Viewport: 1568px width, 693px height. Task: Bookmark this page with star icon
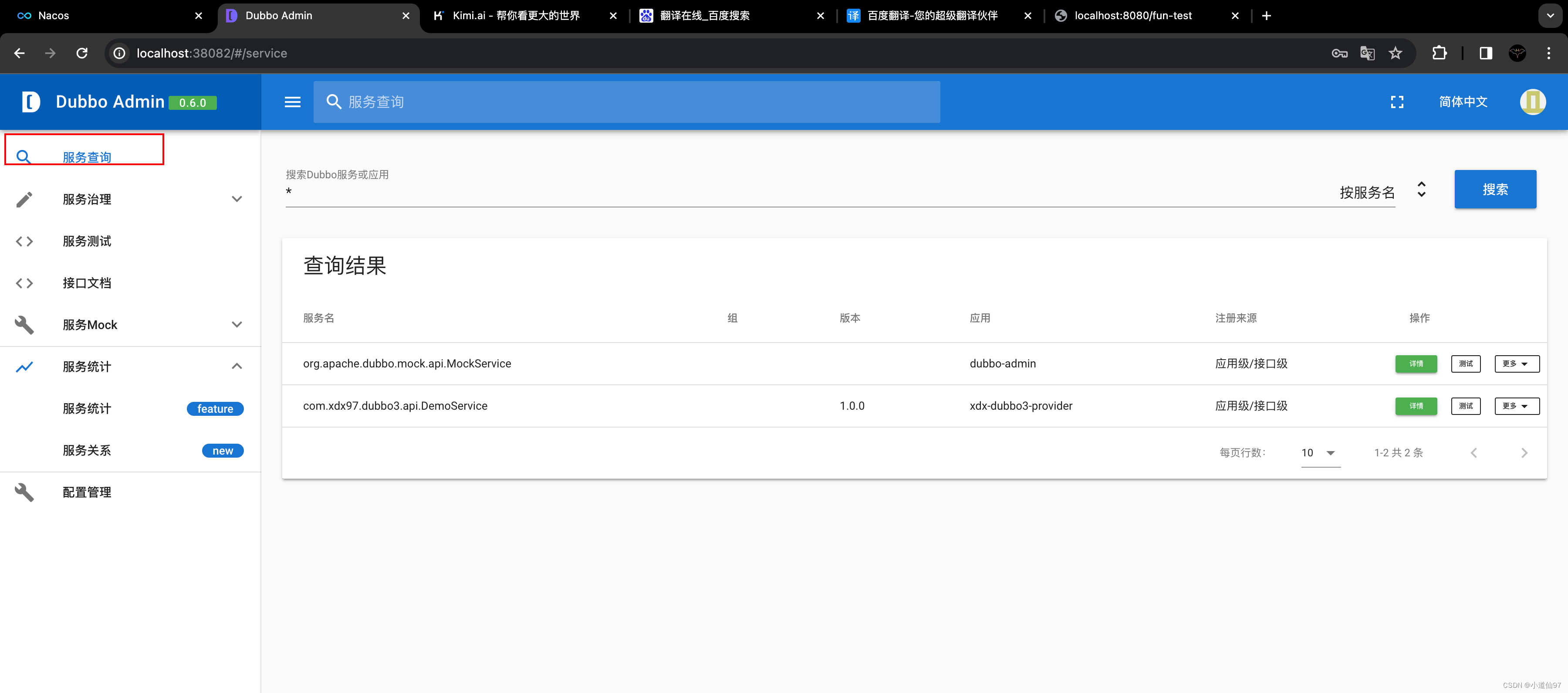pyautogui.click(x=1395, y=53)
